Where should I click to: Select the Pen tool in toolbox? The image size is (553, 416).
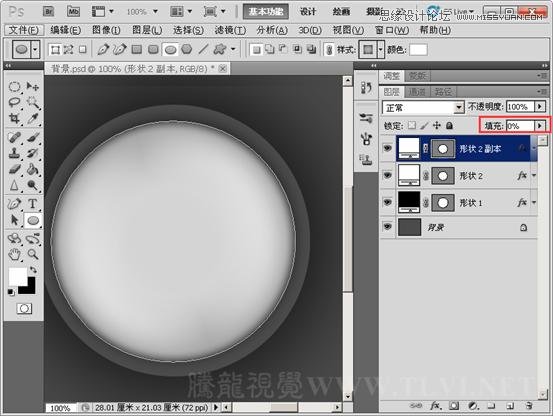pos(14,204)
